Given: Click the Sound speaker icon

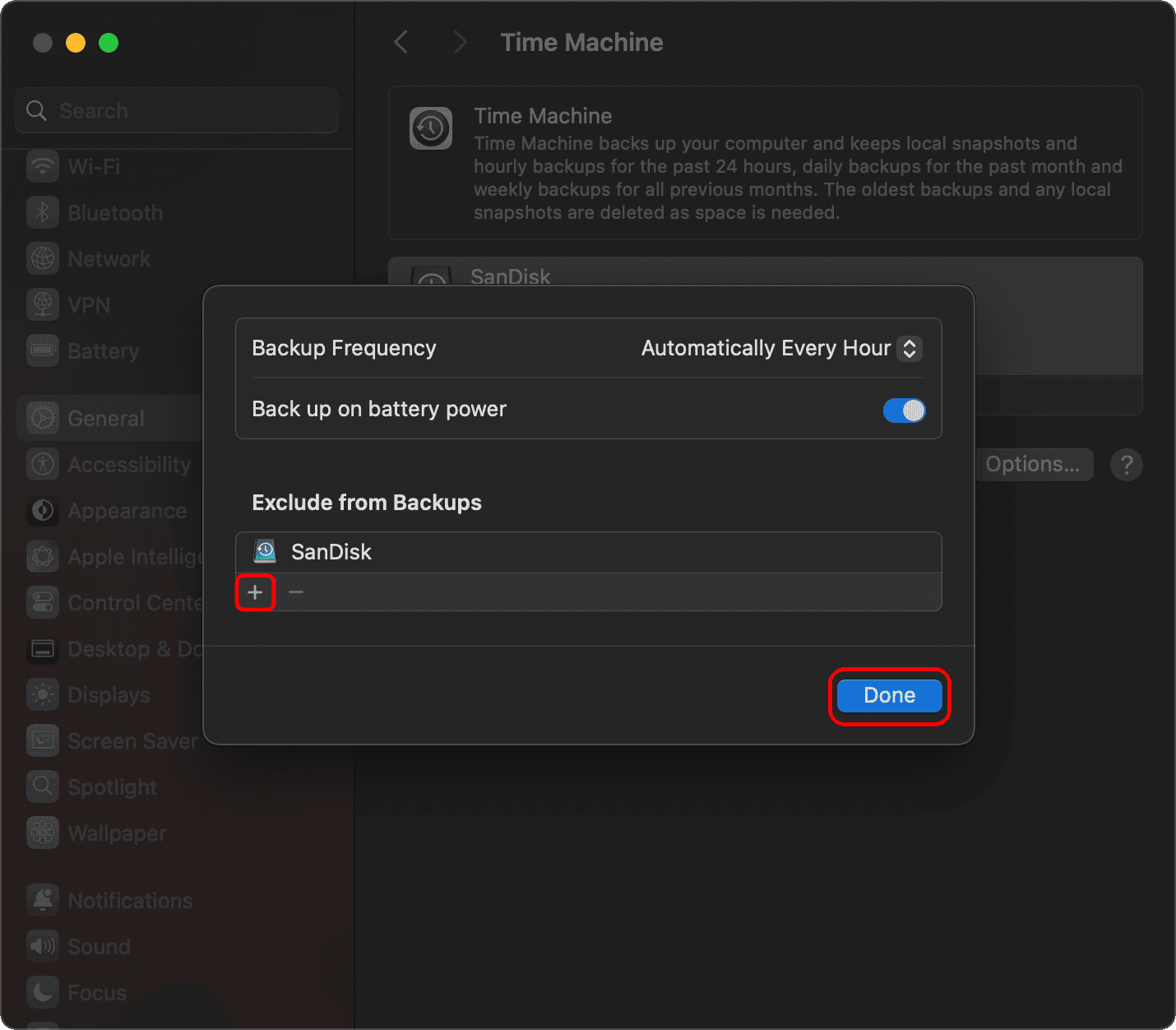Looking at the screenshot, I should 43,947.
